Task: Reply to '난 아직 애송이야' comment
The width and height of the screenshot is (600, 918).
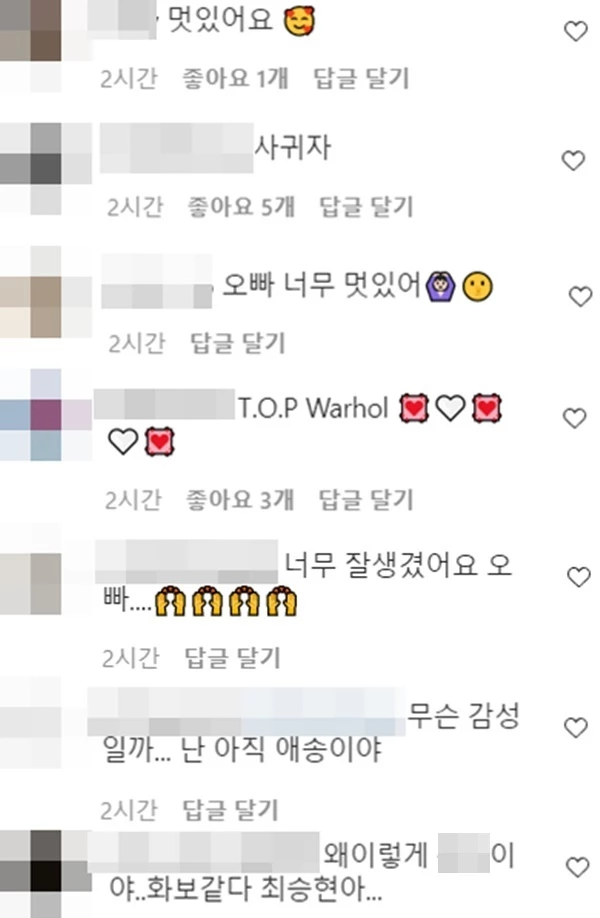Action: (x=231, y=810)
